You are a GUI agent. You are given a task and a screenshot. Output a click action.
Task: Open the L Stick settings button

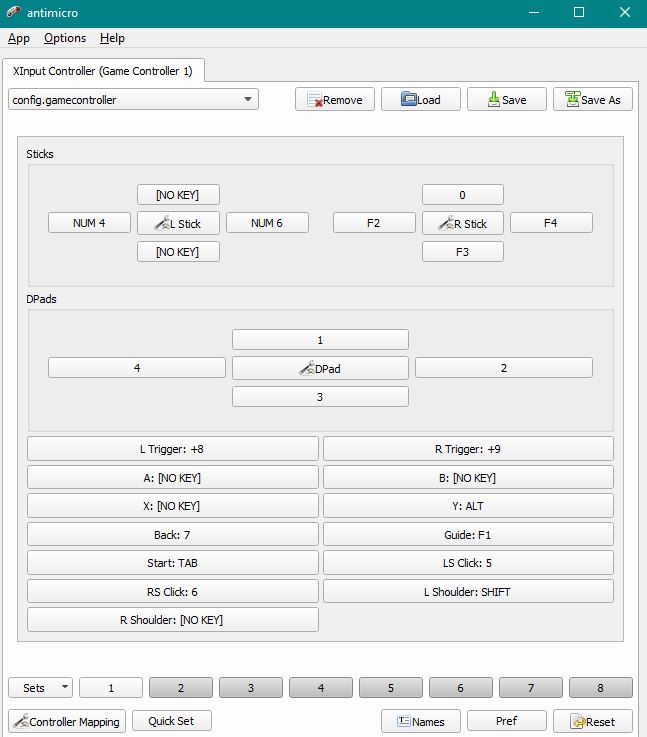tap(179, 223)
